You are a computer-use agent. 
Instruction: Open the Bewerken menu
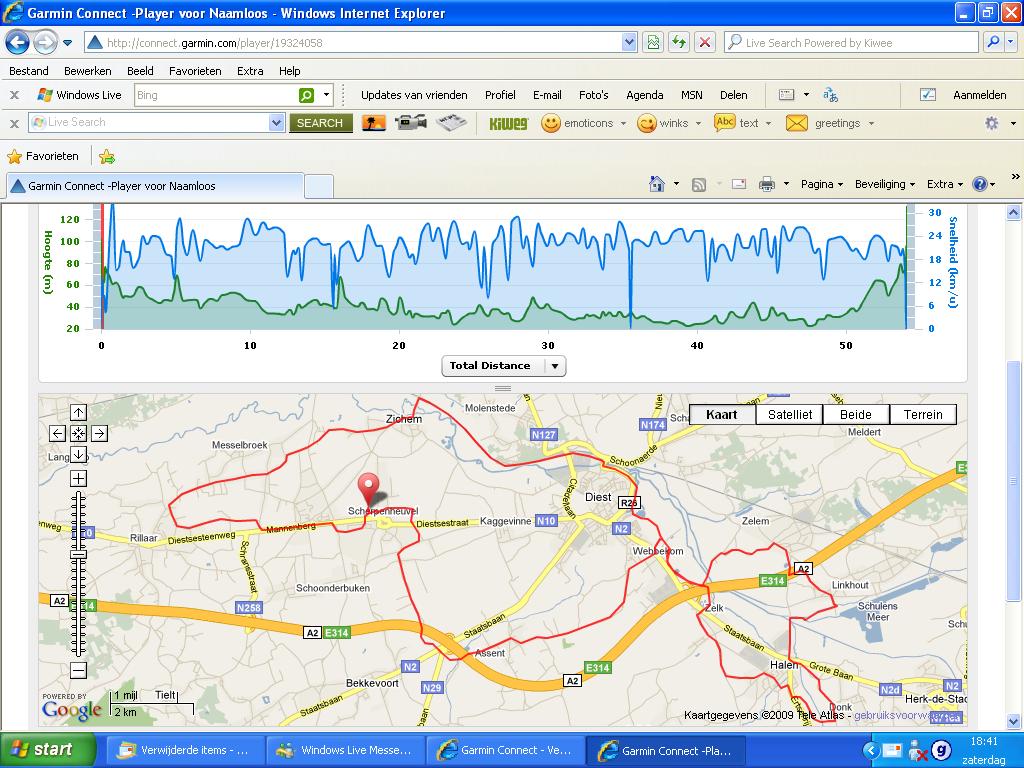tap(88, 71)
